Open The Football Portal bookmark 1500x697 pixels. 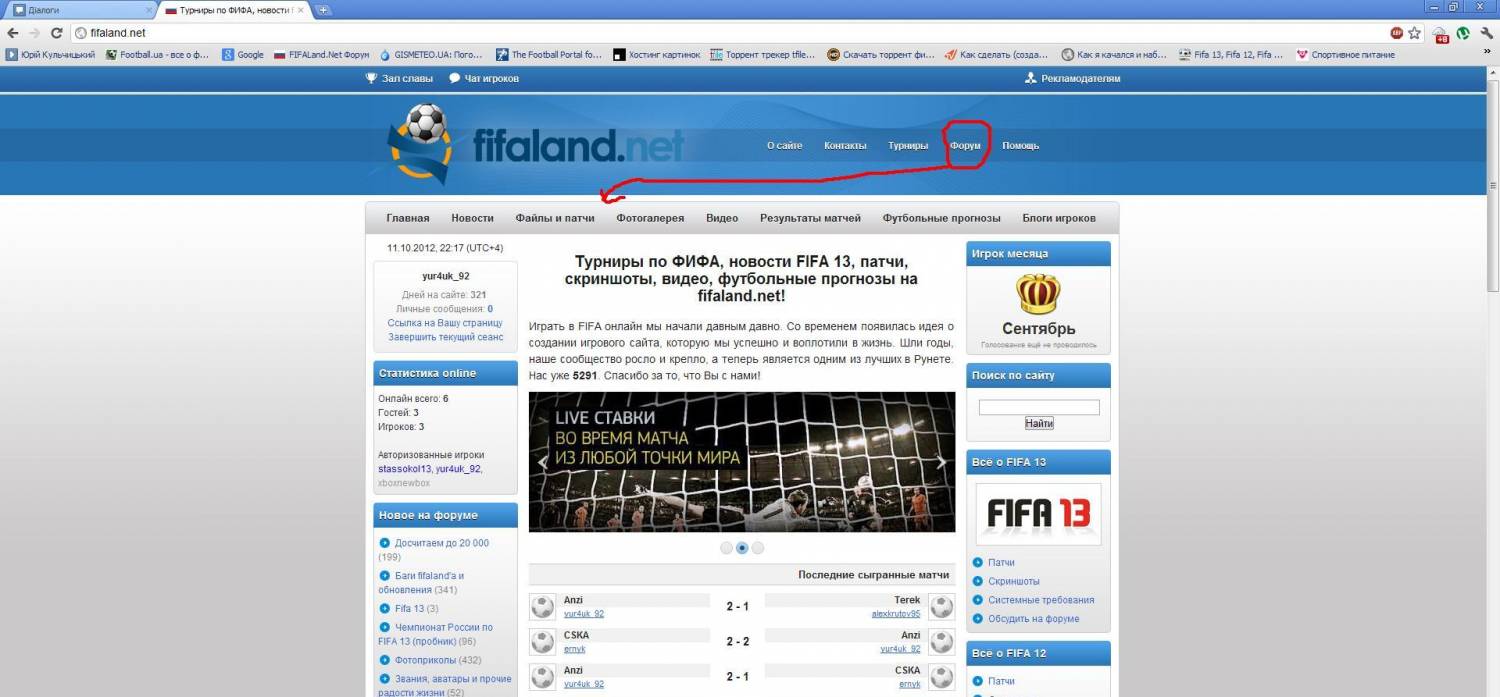(x=550, y=55)
